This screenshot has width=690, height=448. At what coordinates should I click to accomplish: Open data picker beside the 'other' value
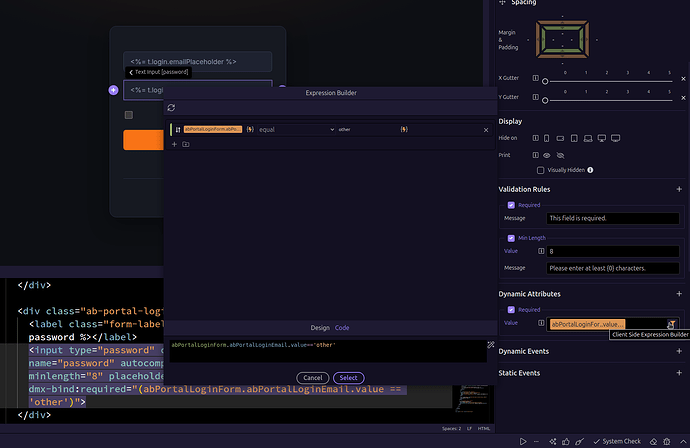coord(404,129)
